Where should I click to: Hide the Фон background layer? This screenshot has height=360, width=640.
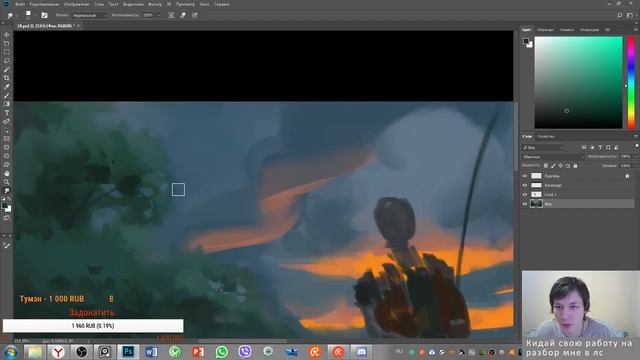point(525,204)
